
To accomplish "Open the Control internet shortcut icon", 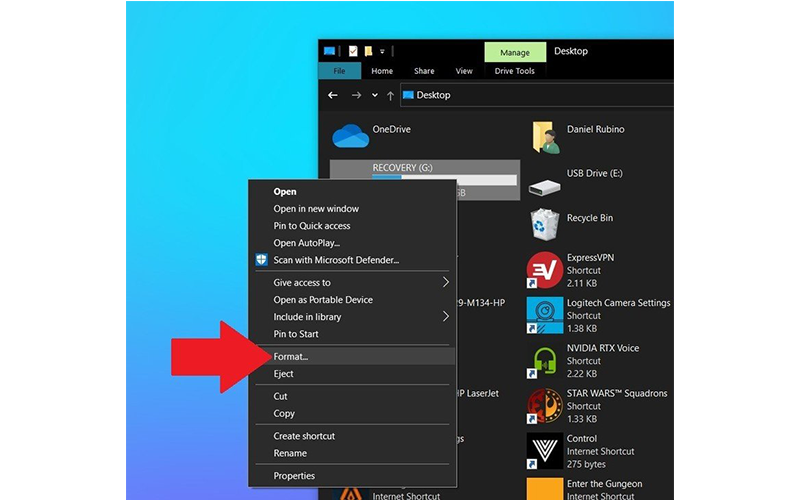I will (x=544, y=450).
